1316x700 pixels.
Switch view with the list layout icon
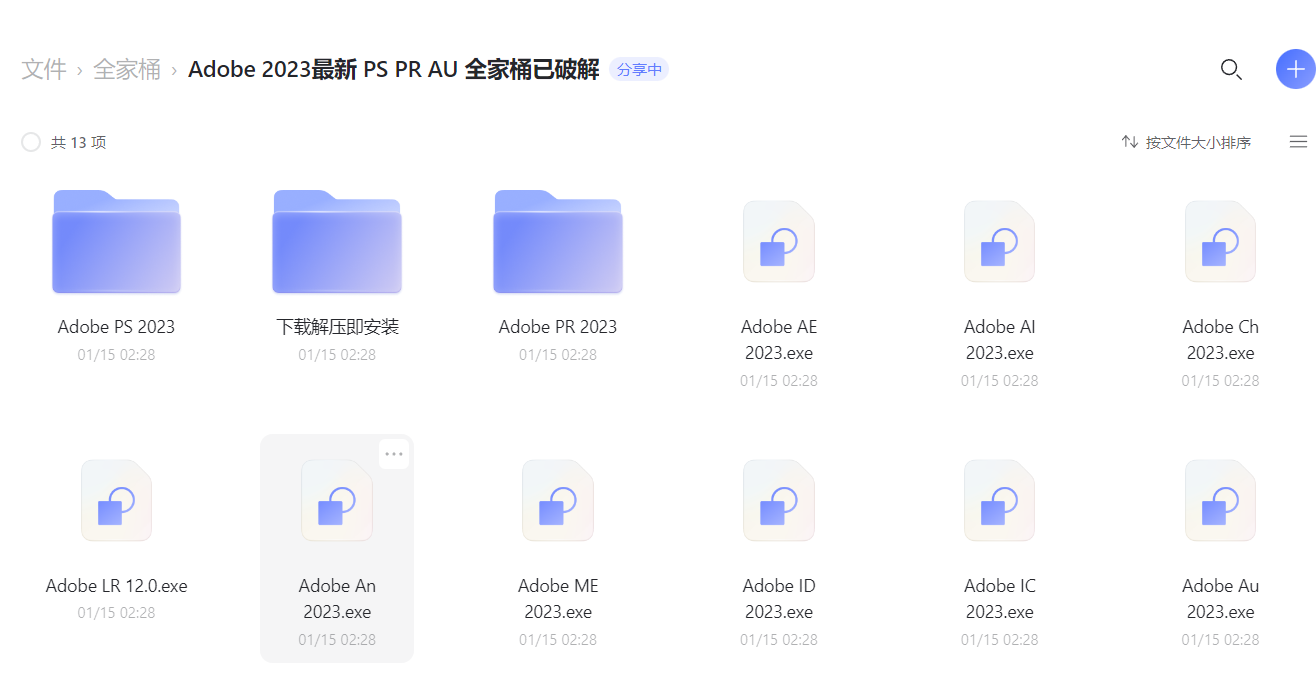click(x=1298, y=142)
